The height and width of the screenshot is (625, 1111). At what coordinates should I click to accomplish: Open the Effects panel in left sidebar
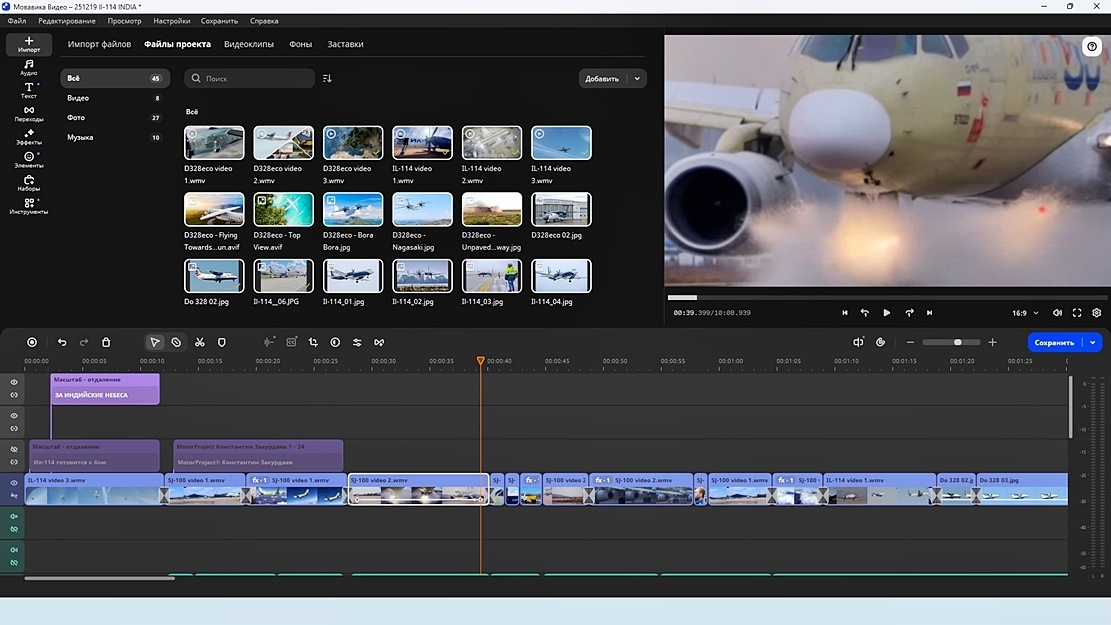[29, 137]
